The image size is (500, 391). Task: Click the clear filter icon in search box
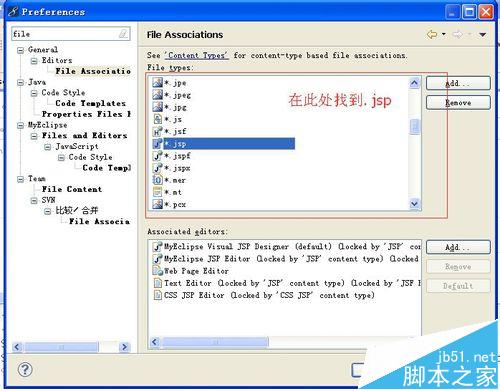pyautogui.click(x=123, y=34)
